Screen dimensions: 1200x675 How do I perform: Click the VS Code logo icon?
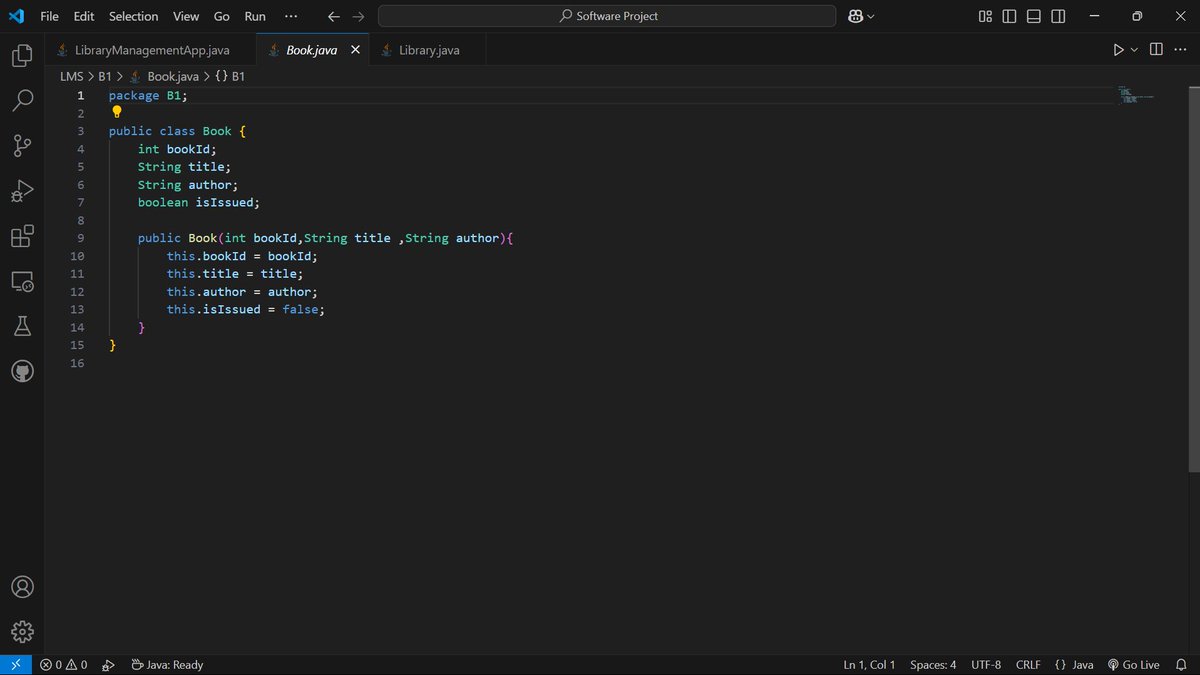coord(16,16)
